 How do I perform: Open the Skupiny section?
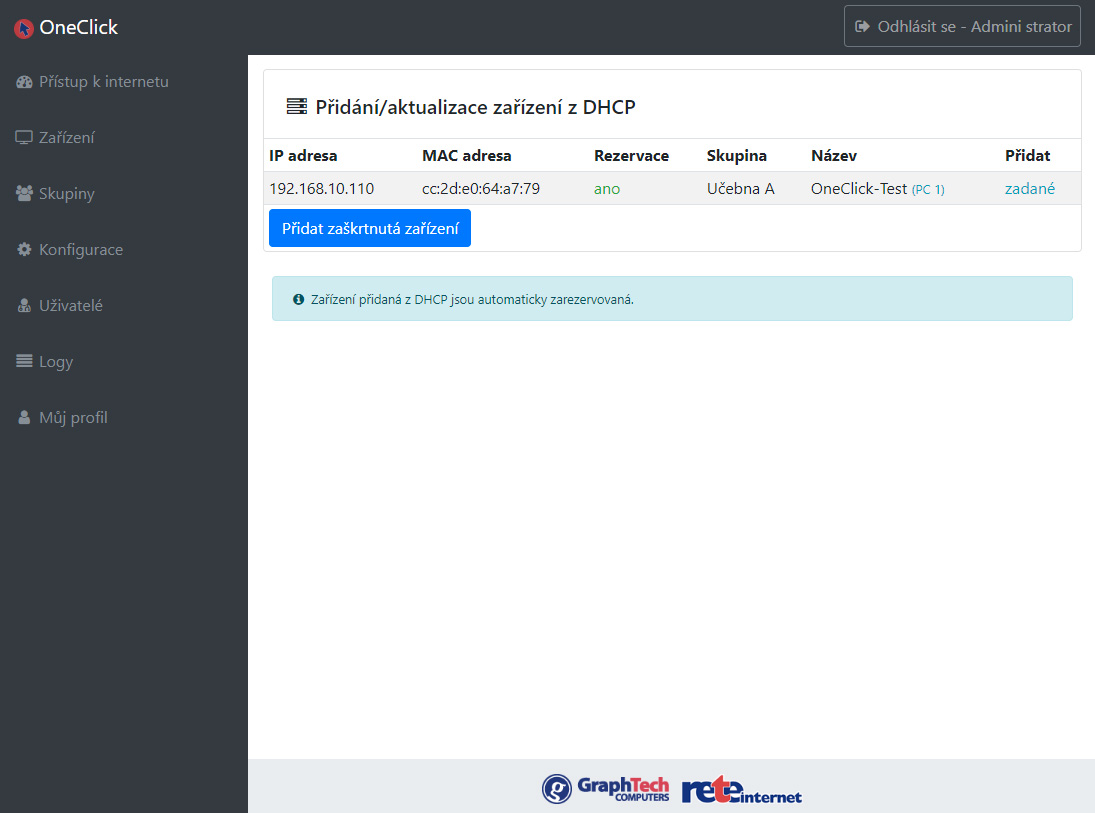tap(66, 193)
